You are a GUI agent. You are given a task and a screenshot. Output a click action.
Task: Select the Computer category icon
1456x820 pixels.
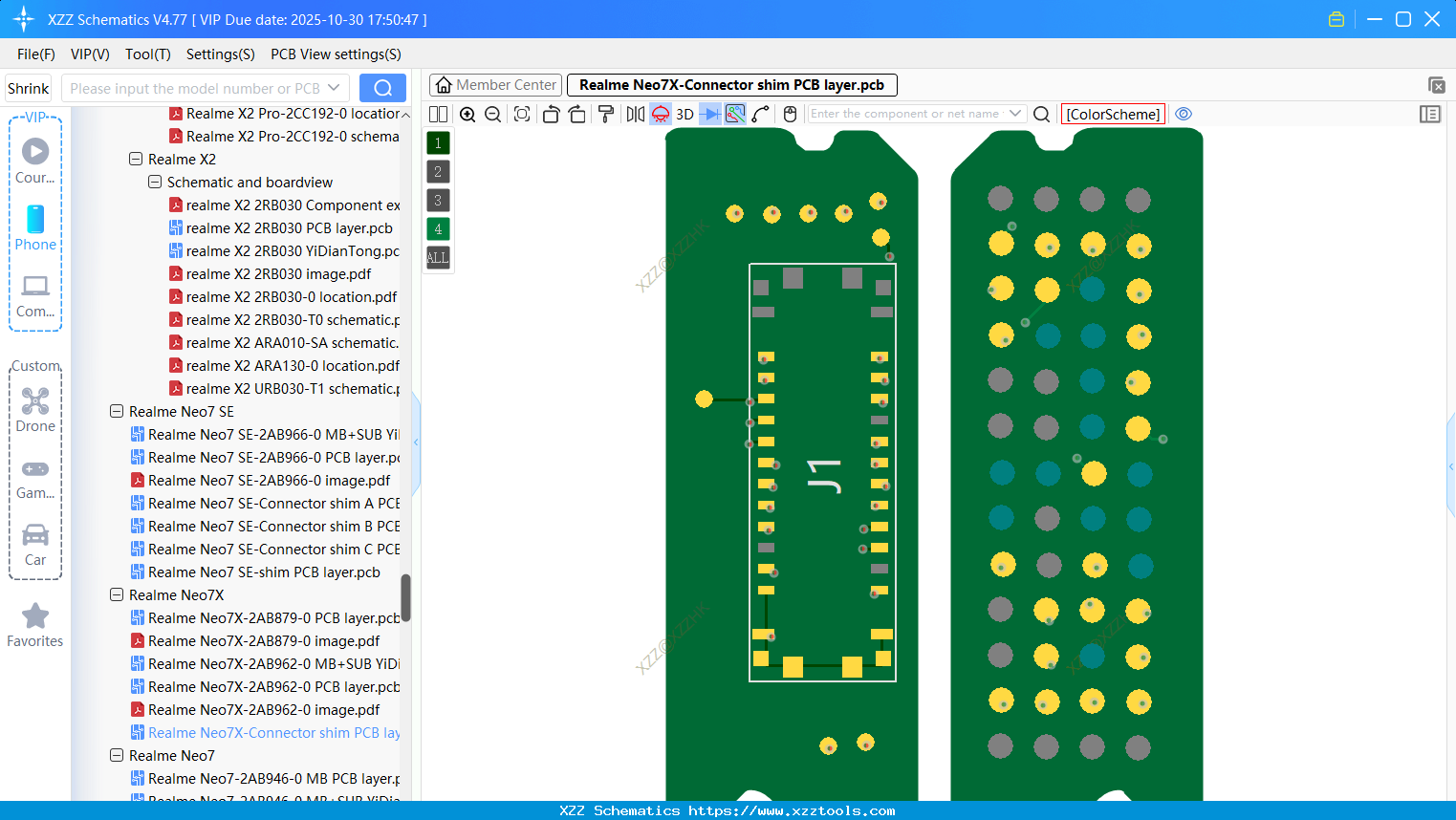pos(35,295)
